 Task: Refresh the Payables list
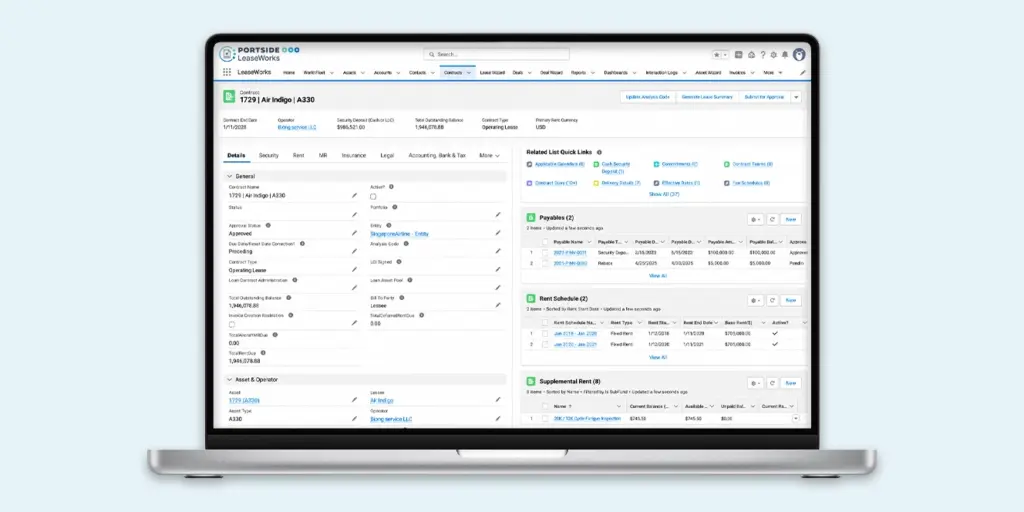point(772,219)
